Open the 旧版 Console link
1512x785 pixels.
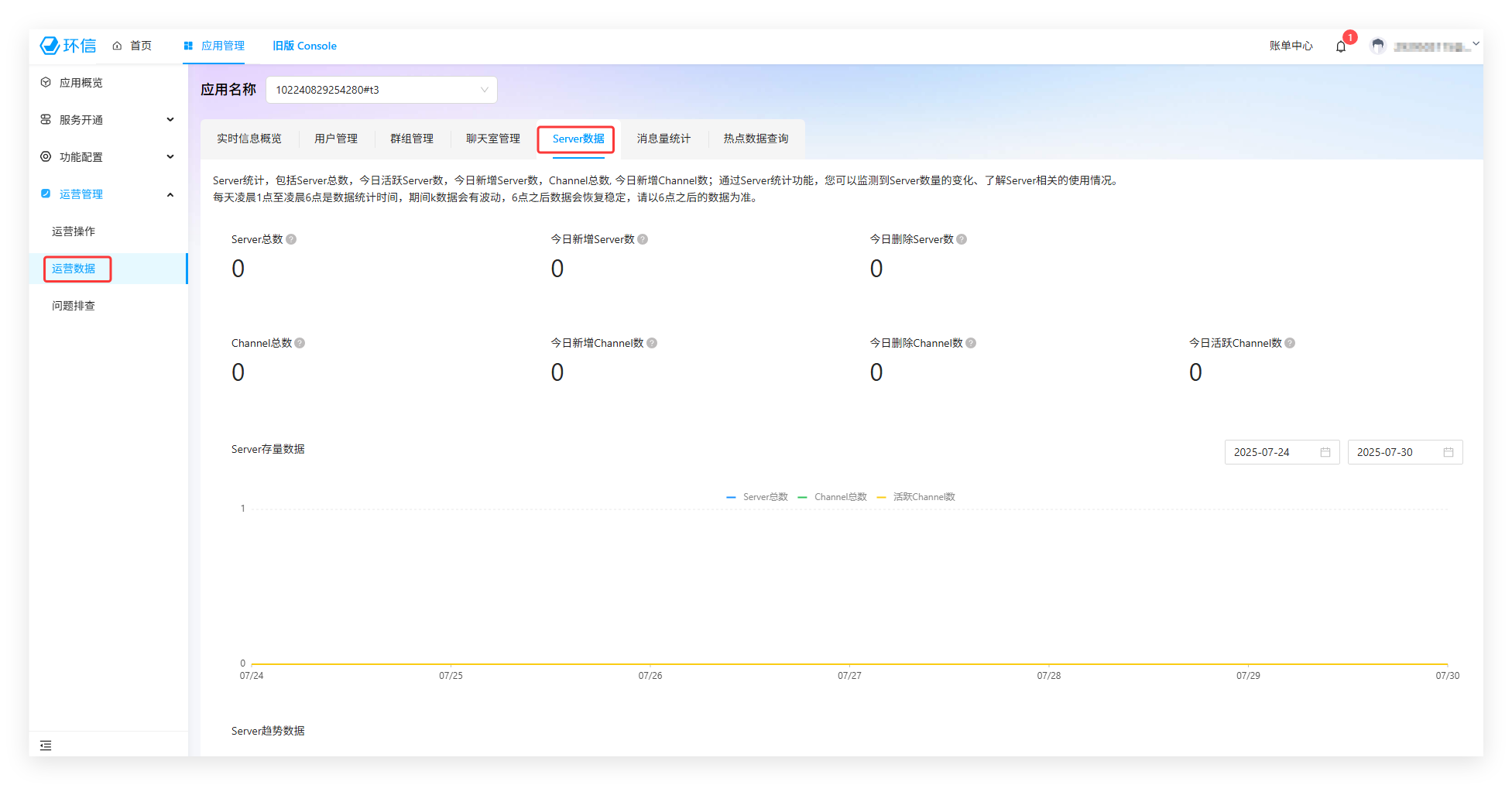click(x=304, y=46)
